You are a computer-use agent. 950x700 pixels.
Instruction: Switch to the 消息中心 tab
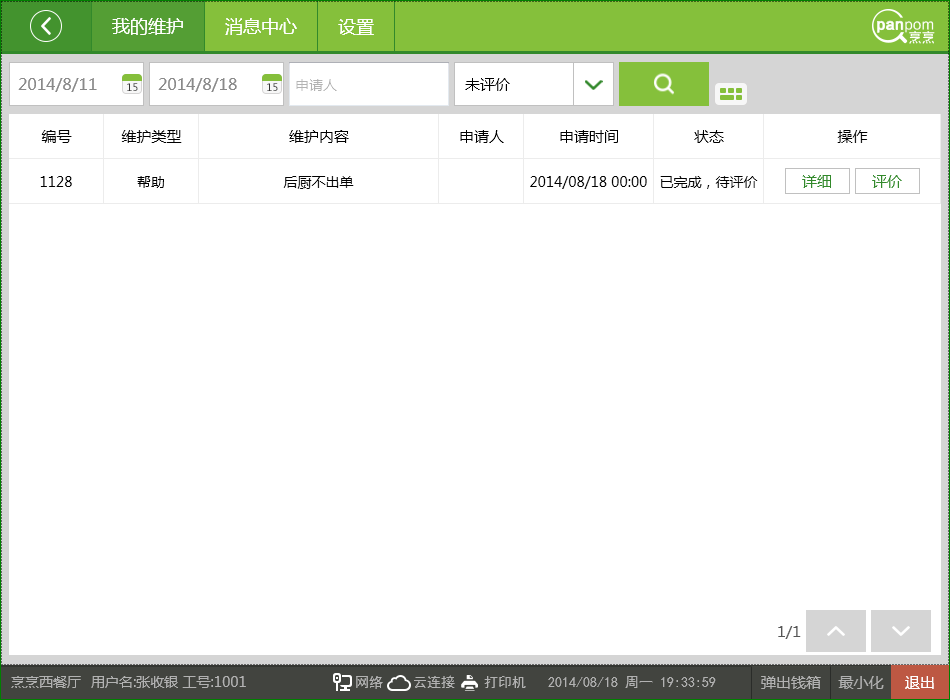click(x=261, y=27)
